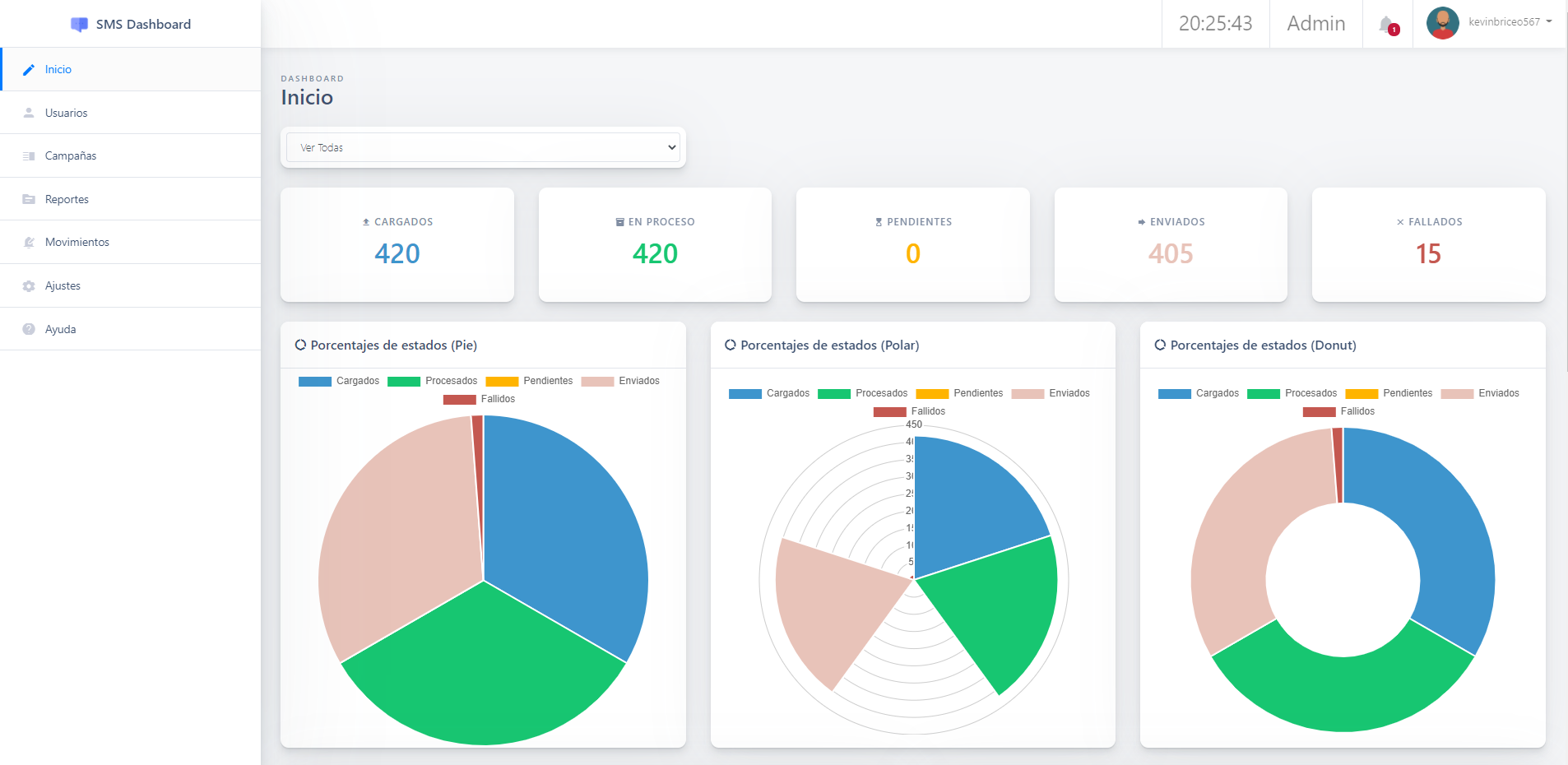Expand the Ver Todas campaign dropdown
Image resolution: width=1568 pixels, height=765 pixels.
coord(483,147)
